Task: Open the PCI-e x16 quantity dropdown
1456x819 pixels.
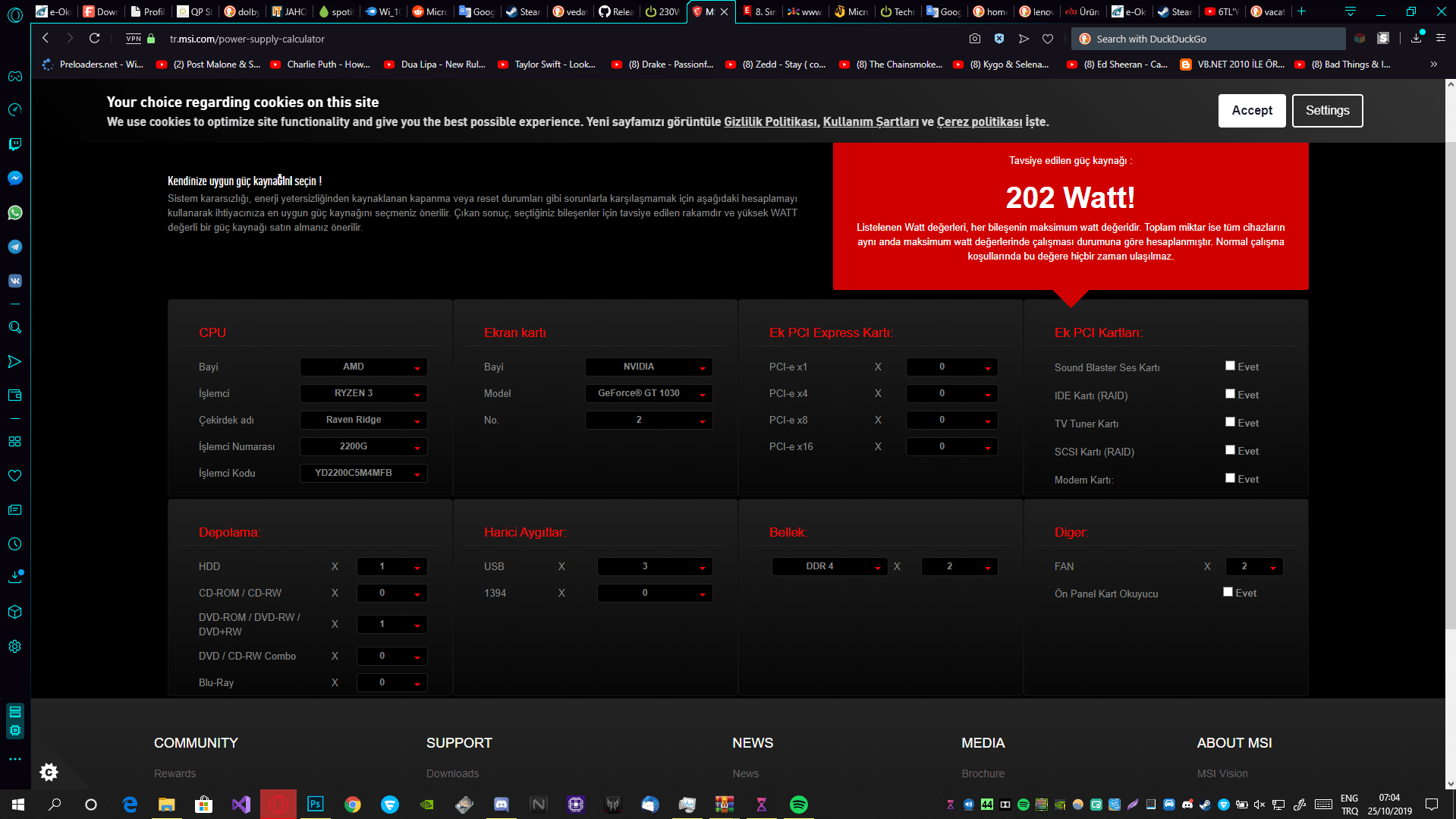Action: coord(952,446)
